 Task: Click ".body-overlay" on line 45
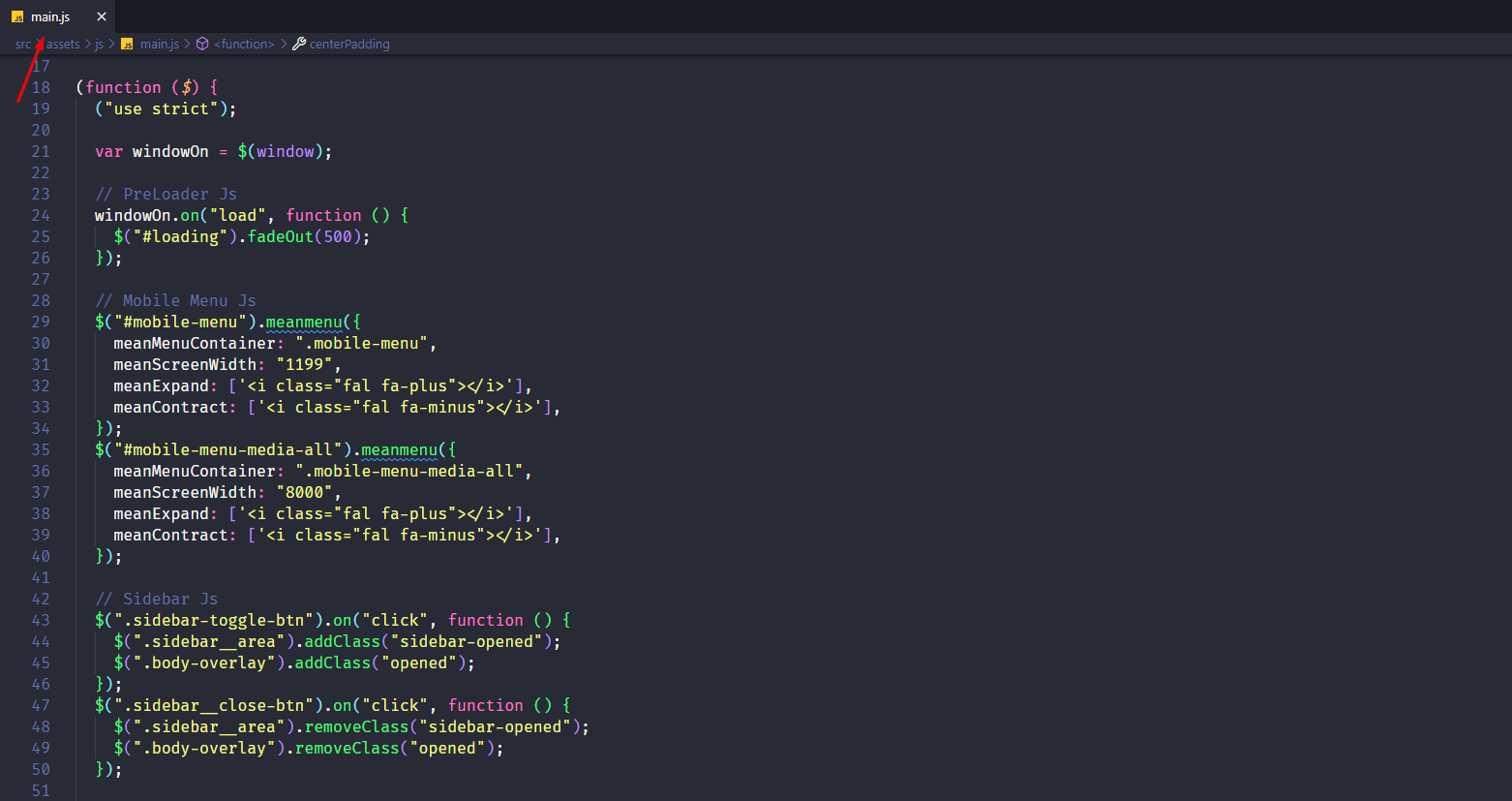pos(204,662)
